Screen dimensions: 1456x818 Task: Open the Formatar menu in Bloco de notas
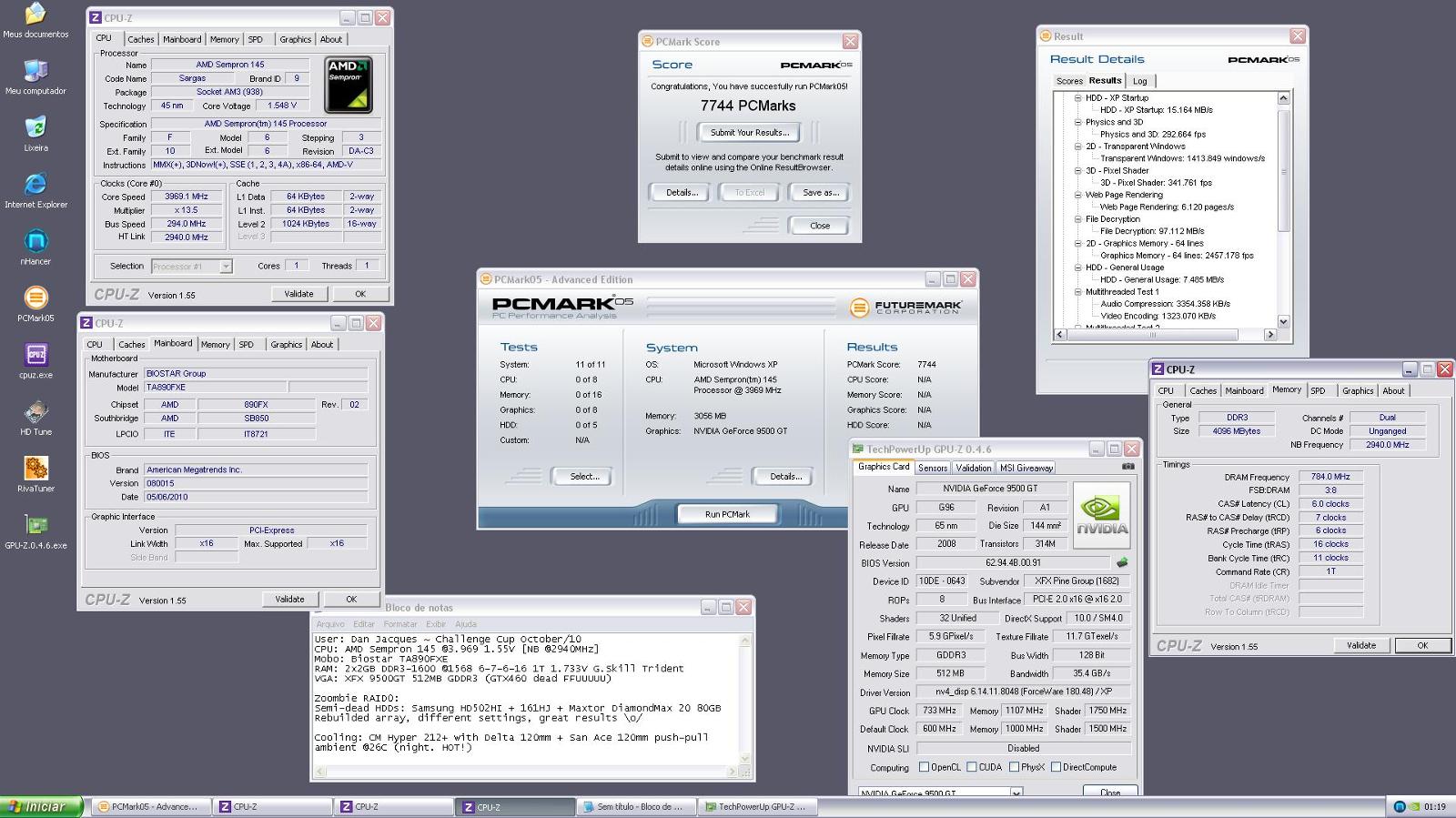coord(400,624)
